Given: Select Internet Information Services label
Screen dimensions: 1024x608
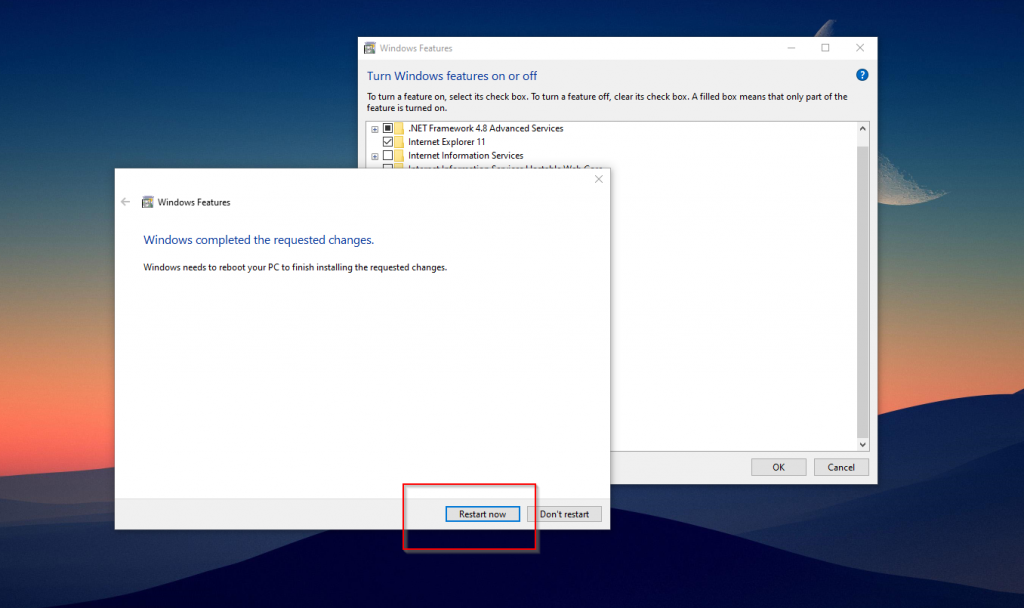Looking at the screenshot, I should click(466, 155).
